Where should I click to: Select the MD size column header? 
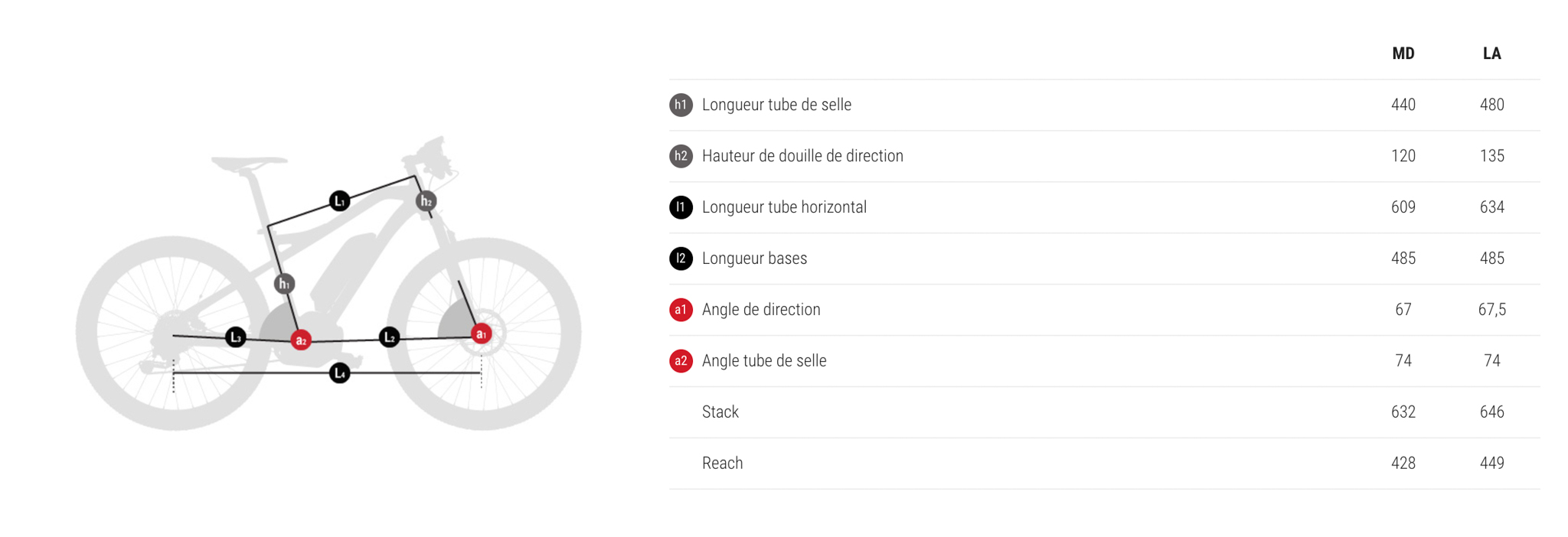1403,54
